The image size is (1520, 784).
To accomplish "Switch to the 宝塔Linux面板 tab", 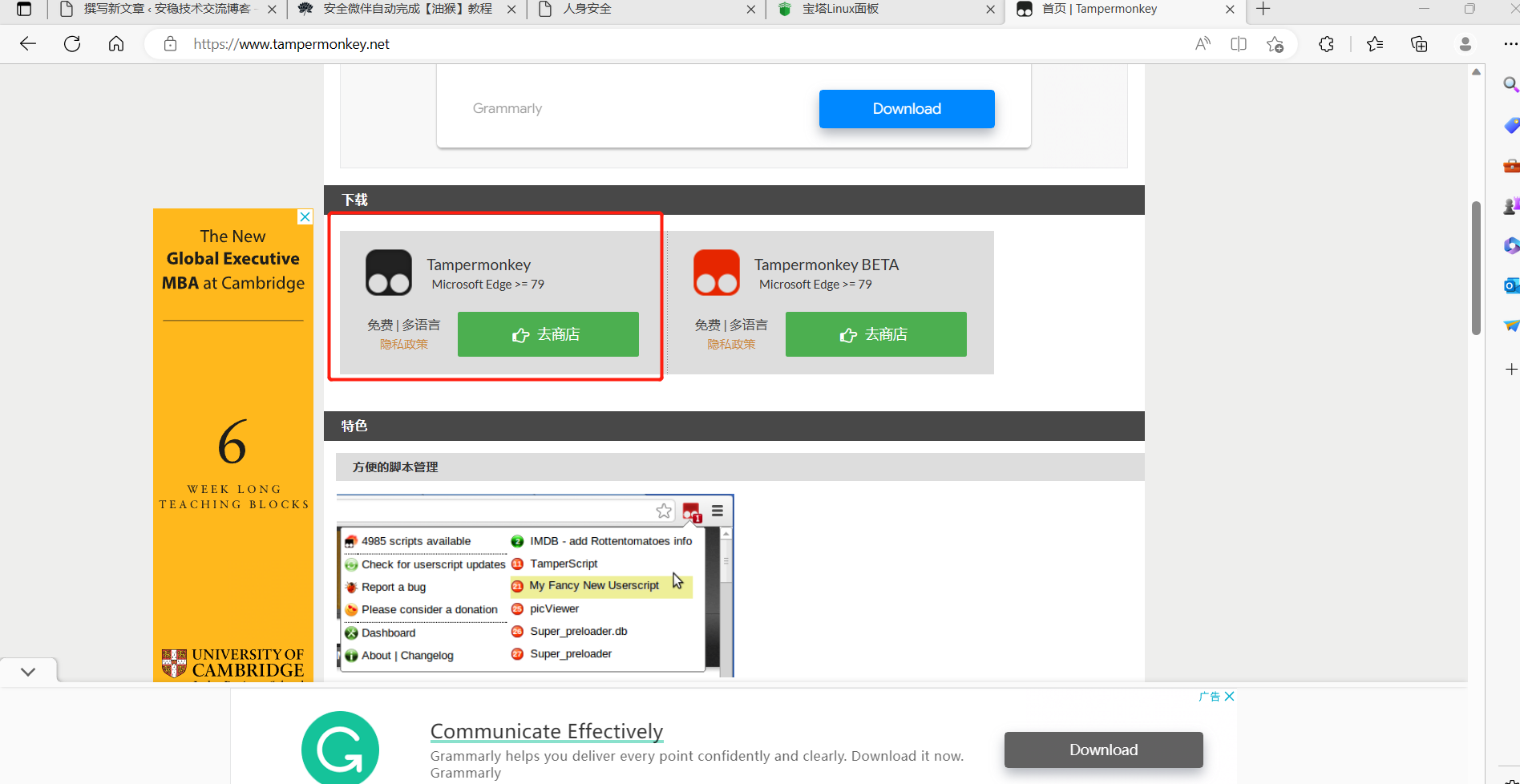I will [x=885, y=10].
